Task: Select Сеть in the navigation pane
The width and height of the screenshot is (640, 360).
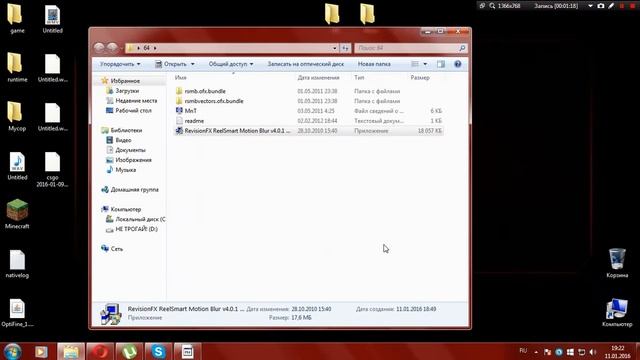Action: coord(116,249)
